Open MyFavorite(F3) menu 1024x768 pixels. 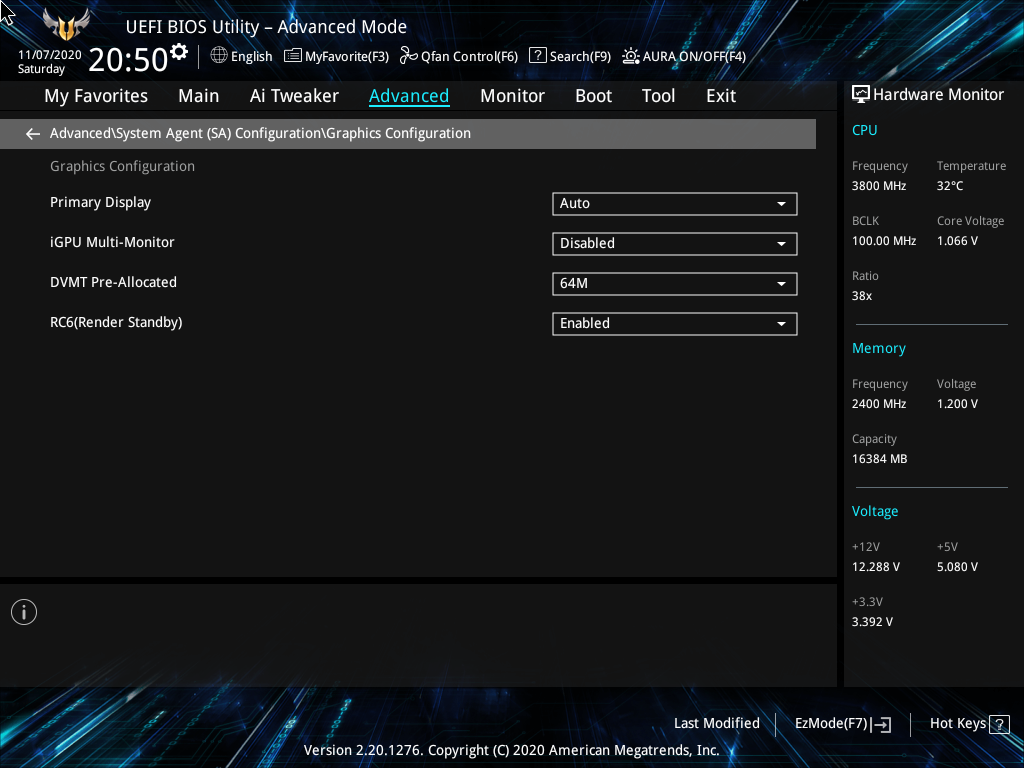(x=347, y=56)
